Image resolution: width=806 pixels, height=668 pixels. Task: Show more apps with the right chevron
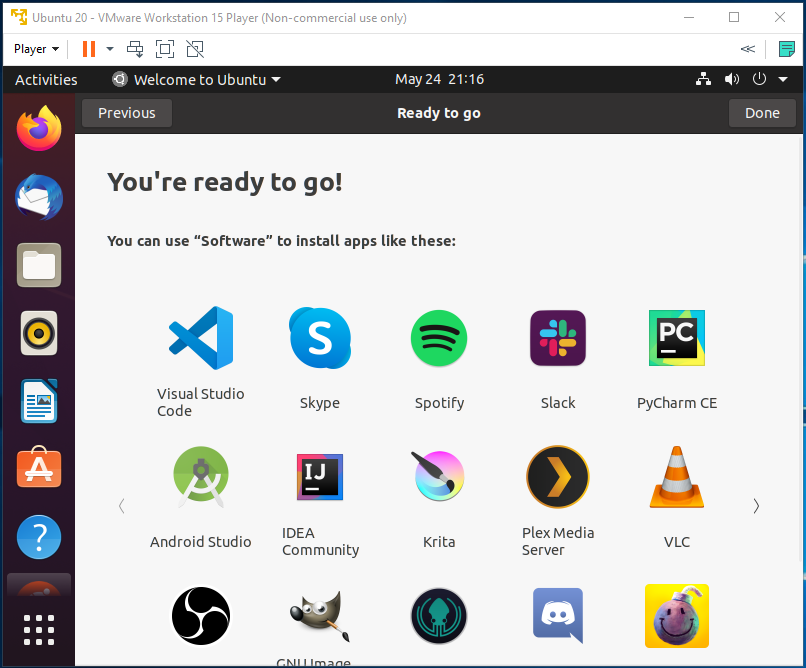click(756, 506)
